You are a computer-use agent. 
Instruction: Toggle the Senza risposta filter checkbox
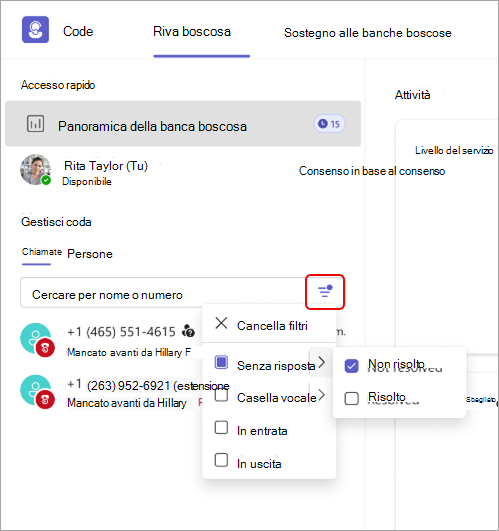click(x=221, y=362)
